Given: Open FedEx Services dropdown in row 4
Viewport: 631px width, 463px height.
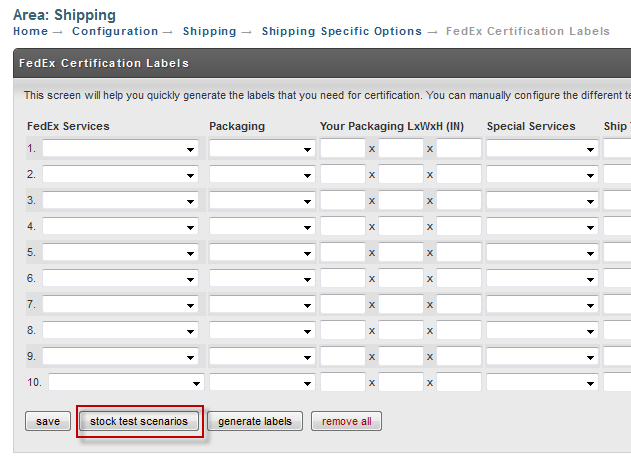Looking at the screenshot, I should click(x=120, y=227).
